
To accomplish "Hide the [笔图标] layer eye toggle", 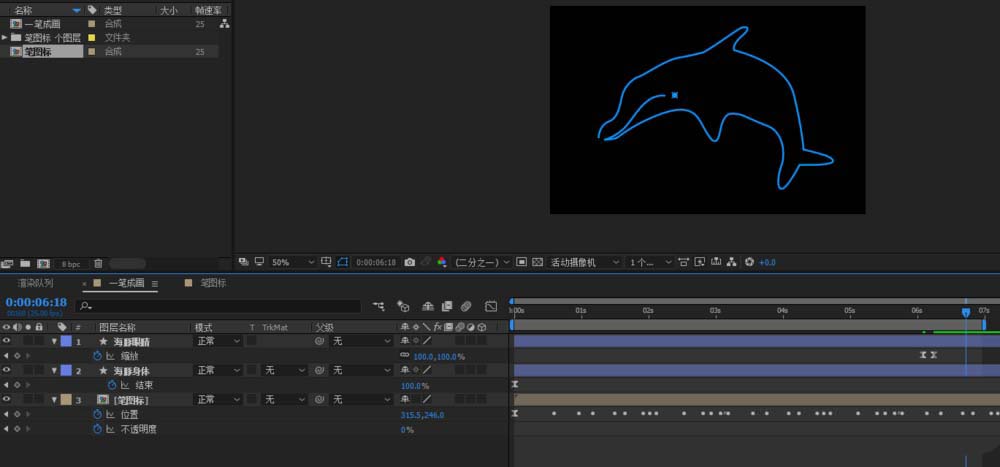I will point(7,399).
